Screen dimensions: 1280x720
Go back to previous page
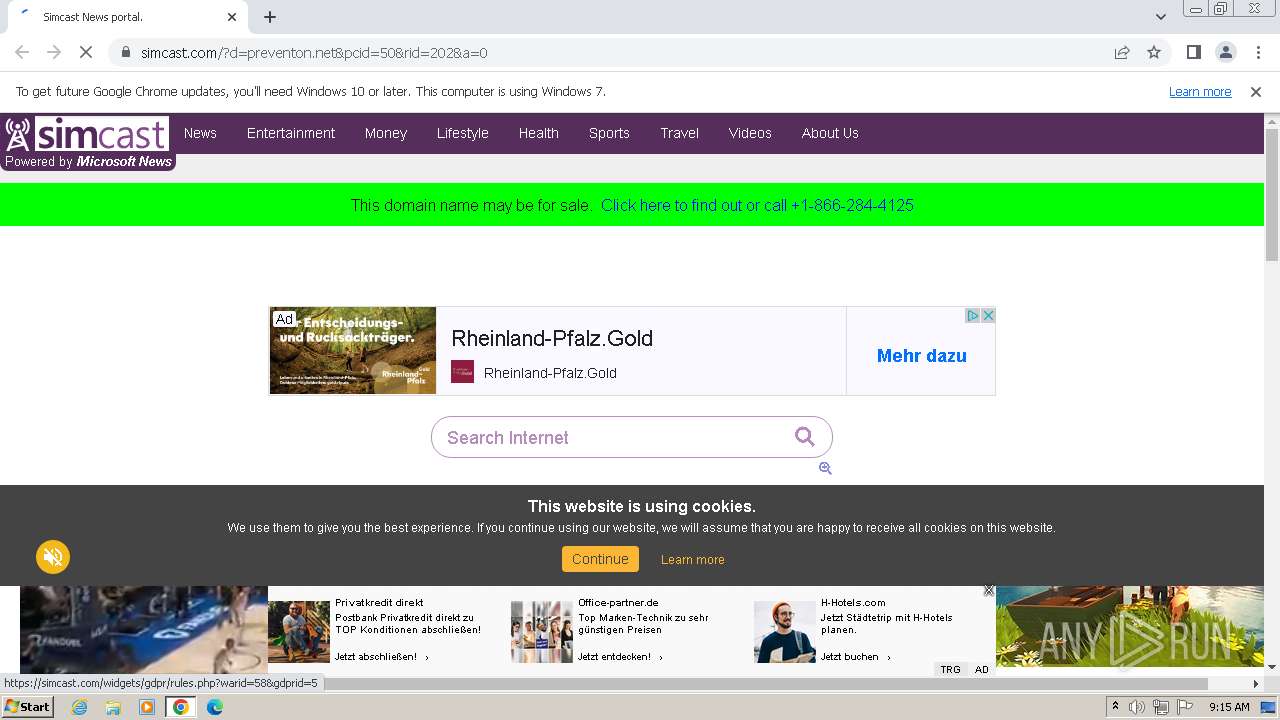pyautogui.click(x=22, y=52)
